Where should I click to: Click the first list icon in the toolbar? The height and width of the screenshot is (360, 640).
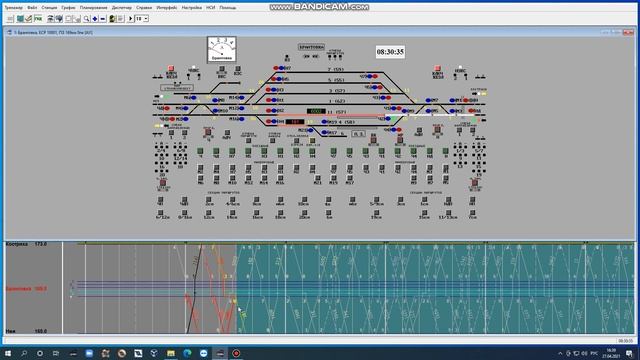coord(10,19)
